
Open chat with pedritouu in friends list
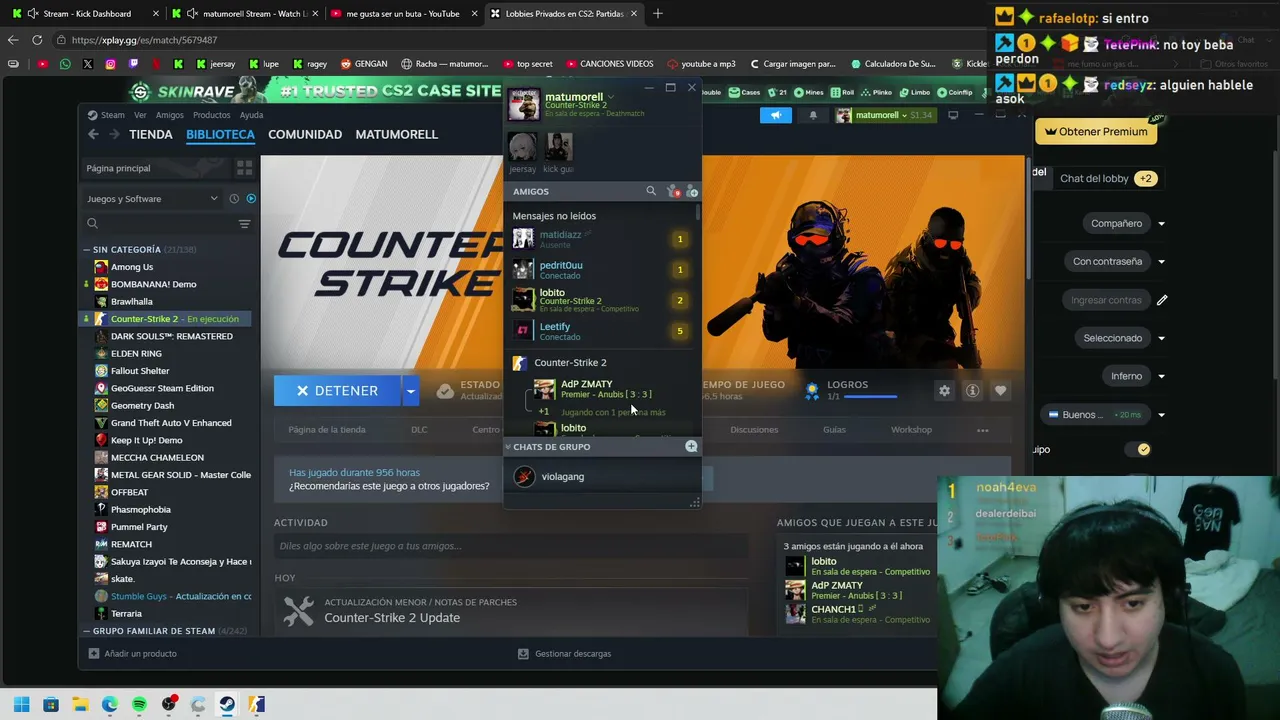[x=600, y=270]
